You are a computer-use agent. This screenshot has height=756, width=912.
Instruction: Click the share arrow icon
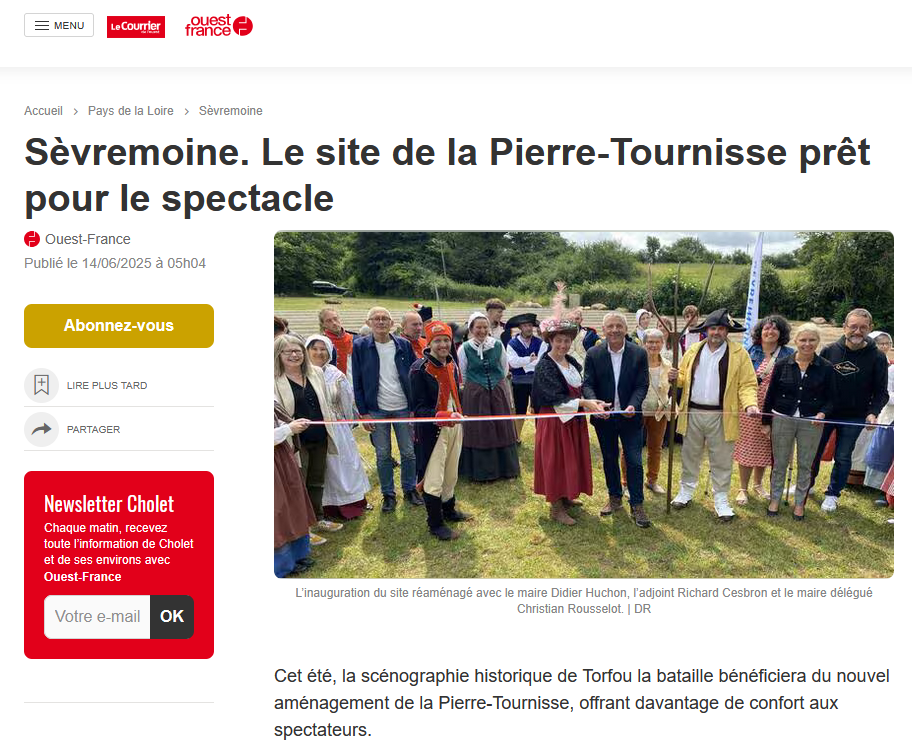[x=41, y=429]
